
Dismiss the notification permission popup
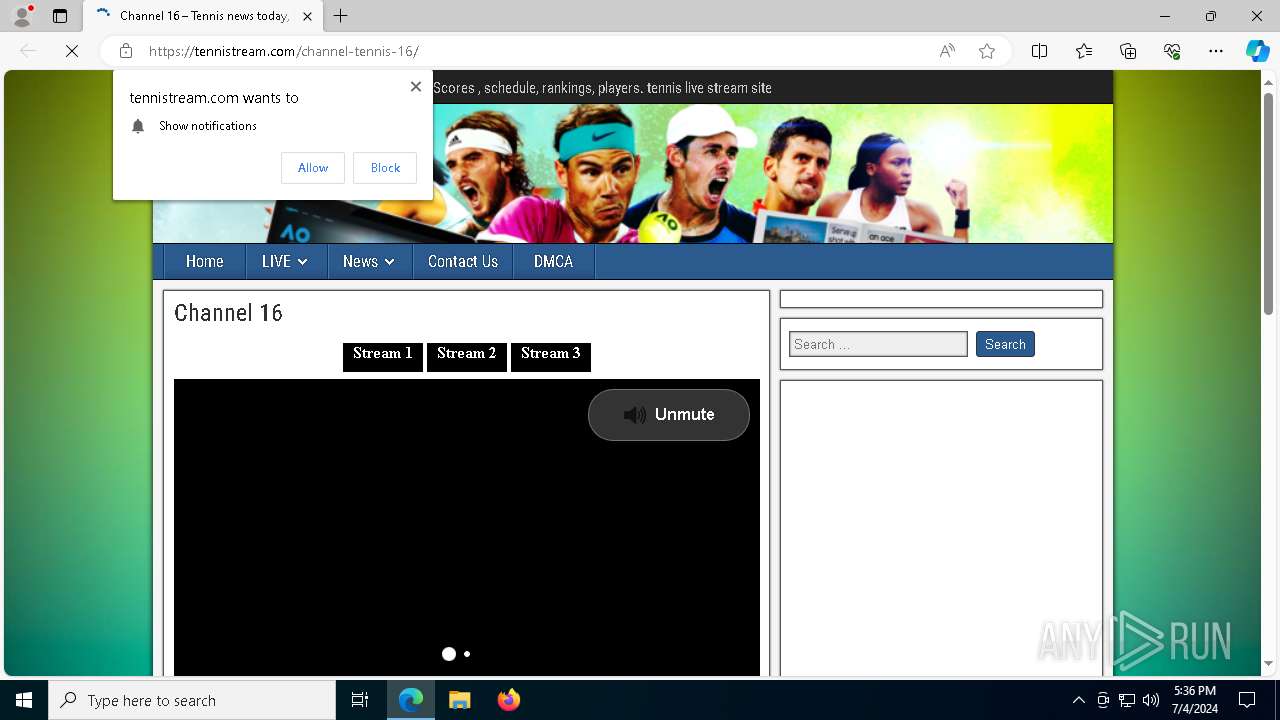click(x=416, y=87)
